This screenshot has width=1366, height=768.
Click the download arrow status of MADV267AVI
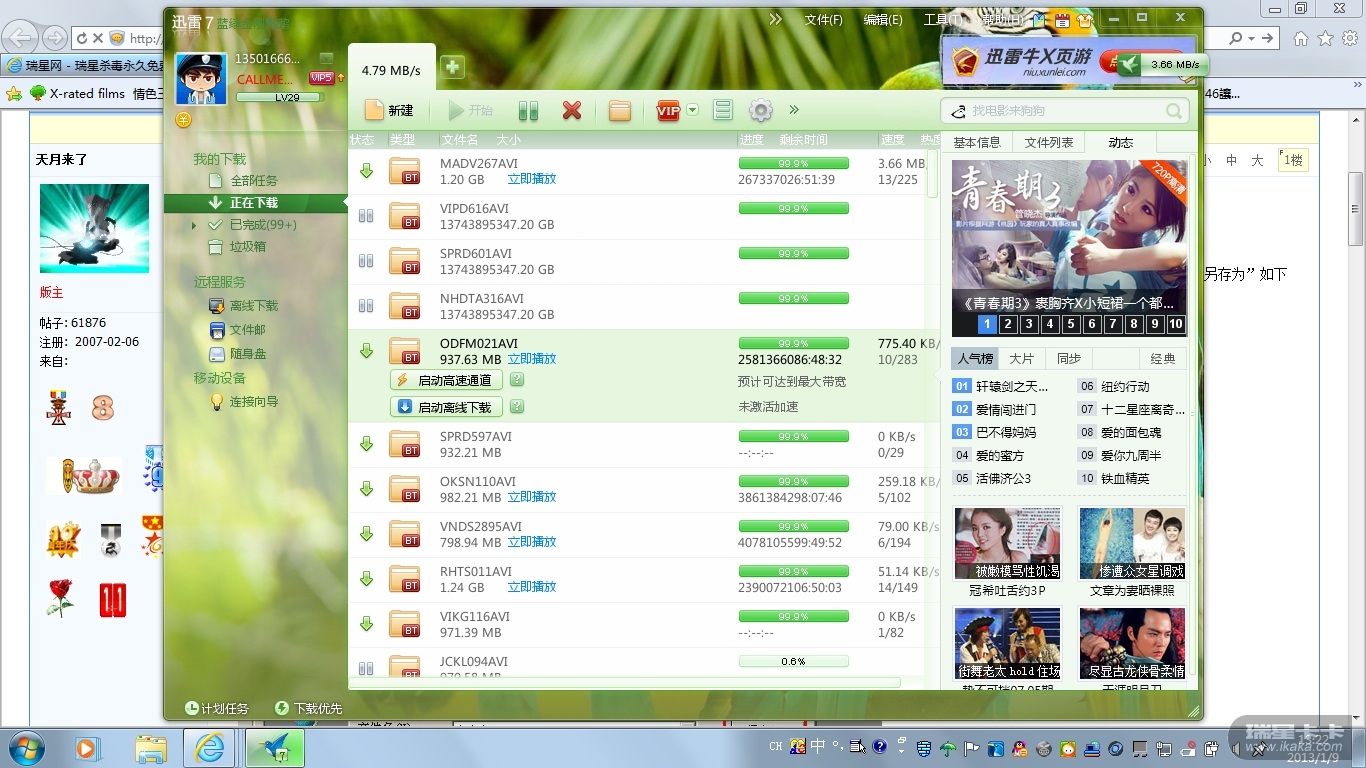(366, 171)
